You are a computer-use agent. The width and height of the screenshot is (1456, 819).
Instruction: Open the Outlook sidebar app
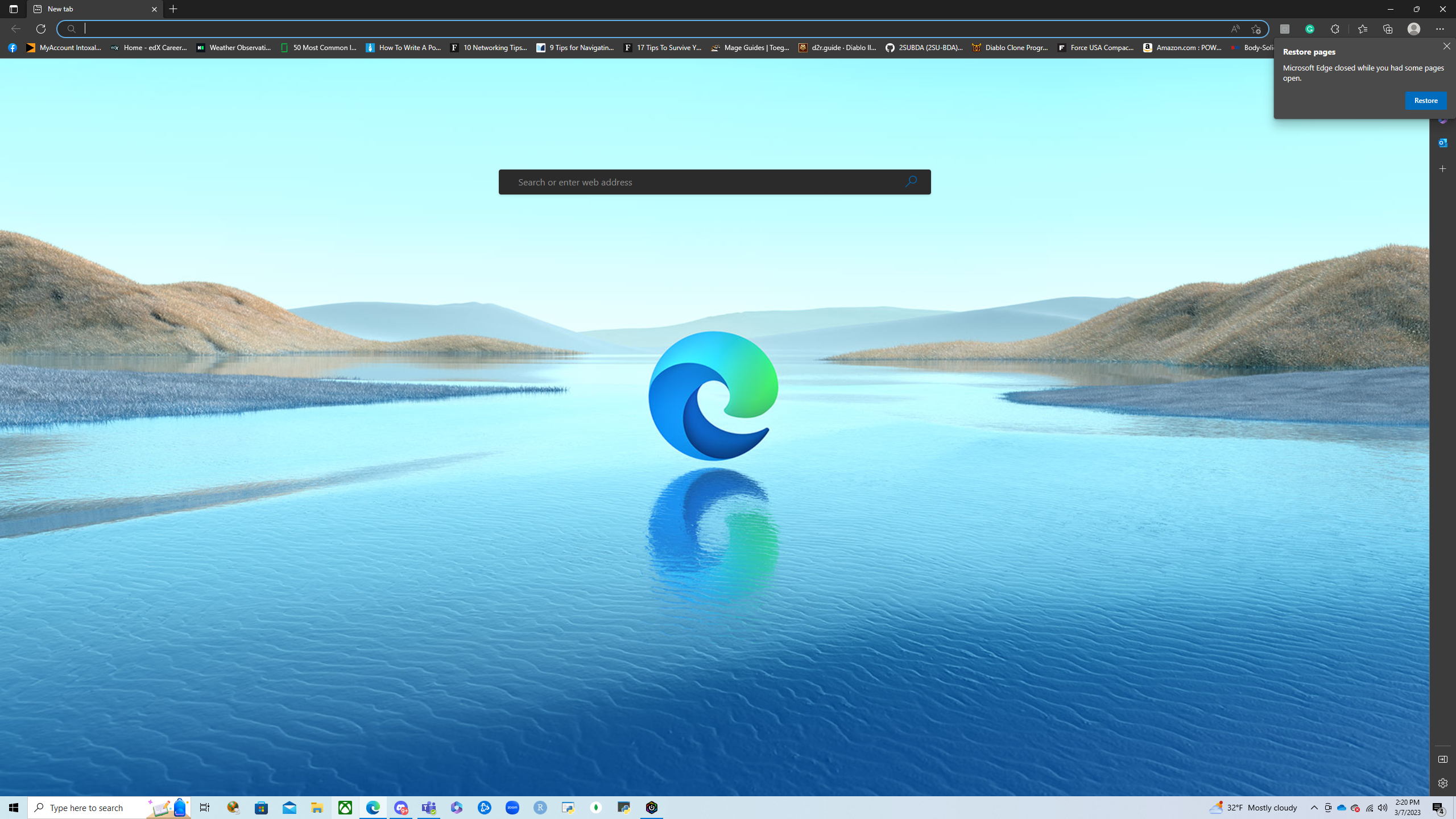tap(1442, 143)
